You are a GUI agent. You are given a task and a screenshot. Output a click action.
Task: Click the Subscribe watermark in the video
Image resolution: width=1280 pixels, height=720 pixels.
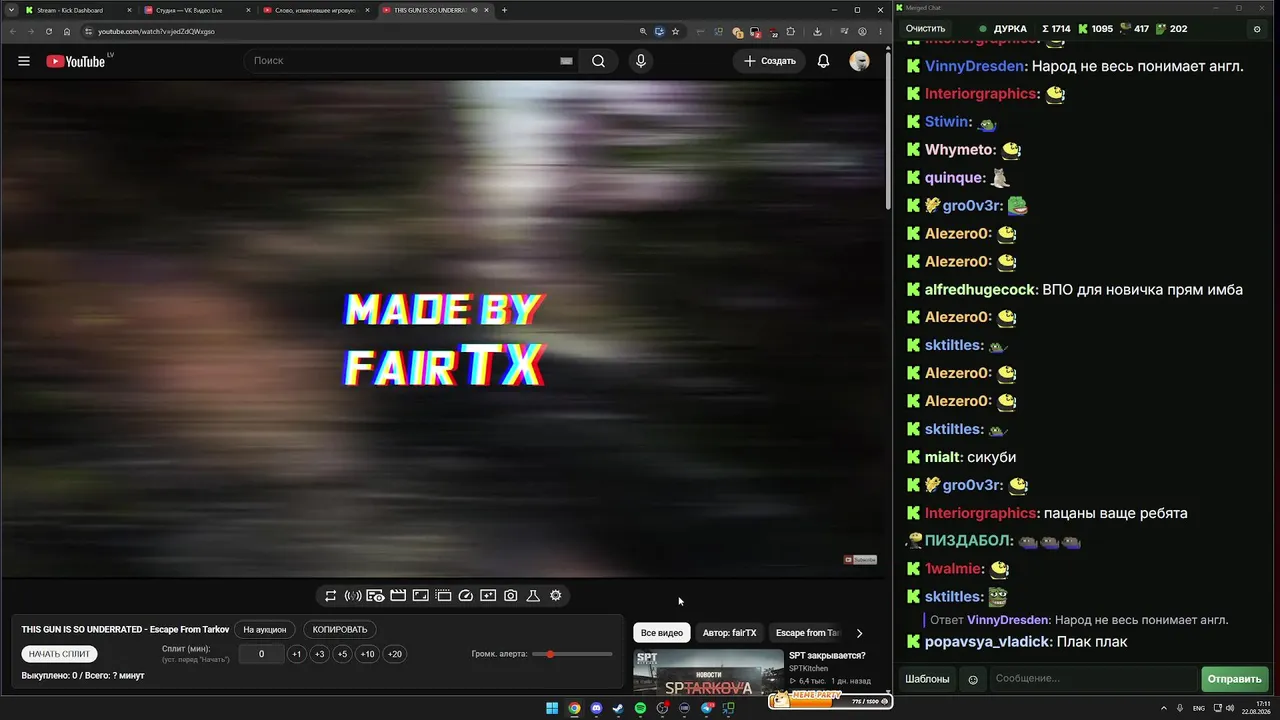tap(860, 560)
